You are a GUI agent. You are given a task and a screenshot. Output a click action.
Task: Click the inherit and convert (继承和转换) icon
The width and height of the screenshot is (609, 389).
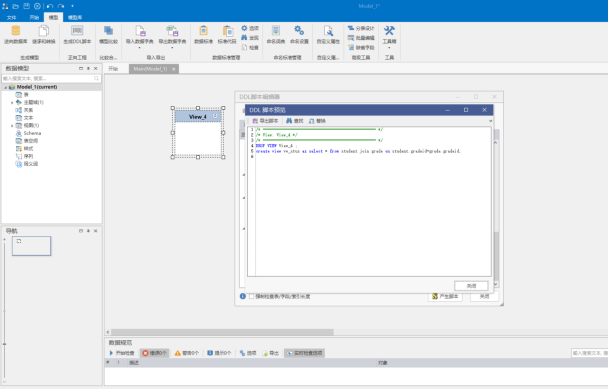click(x=44, y=35)
